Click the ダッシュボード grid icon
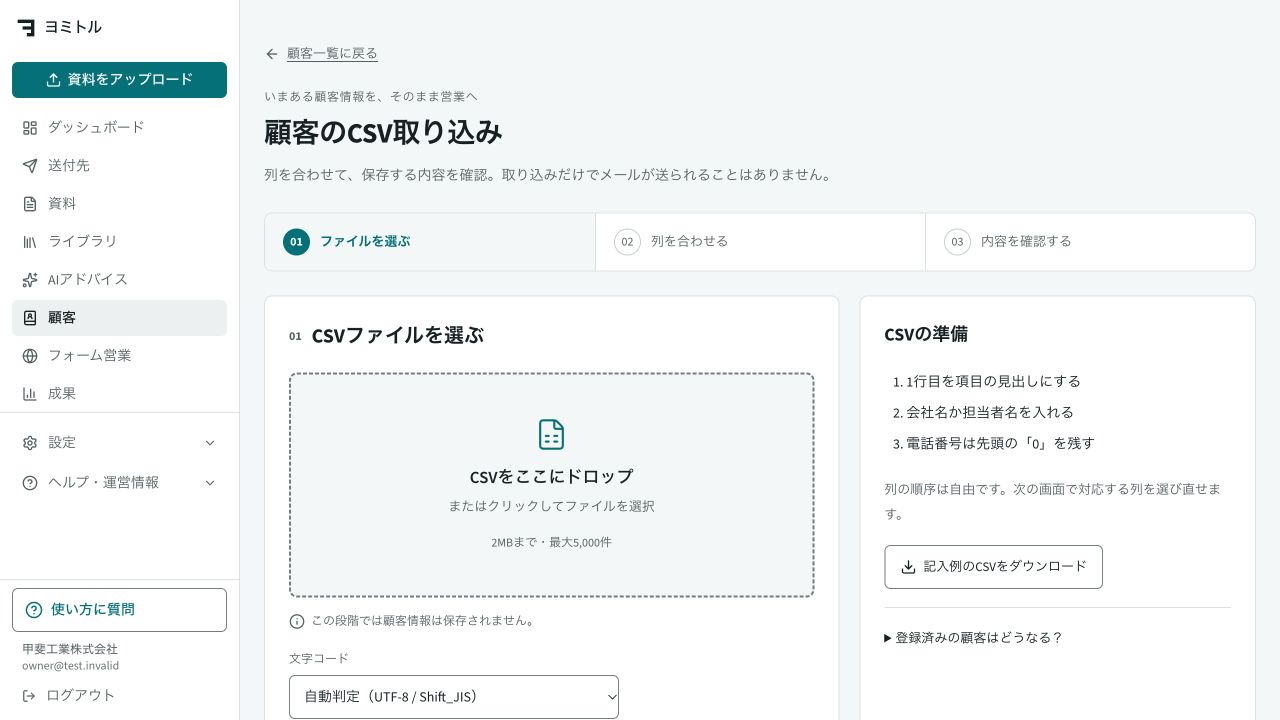This screenshot has height=720, width=1280. pyautogui.click(x=30, y=128)
